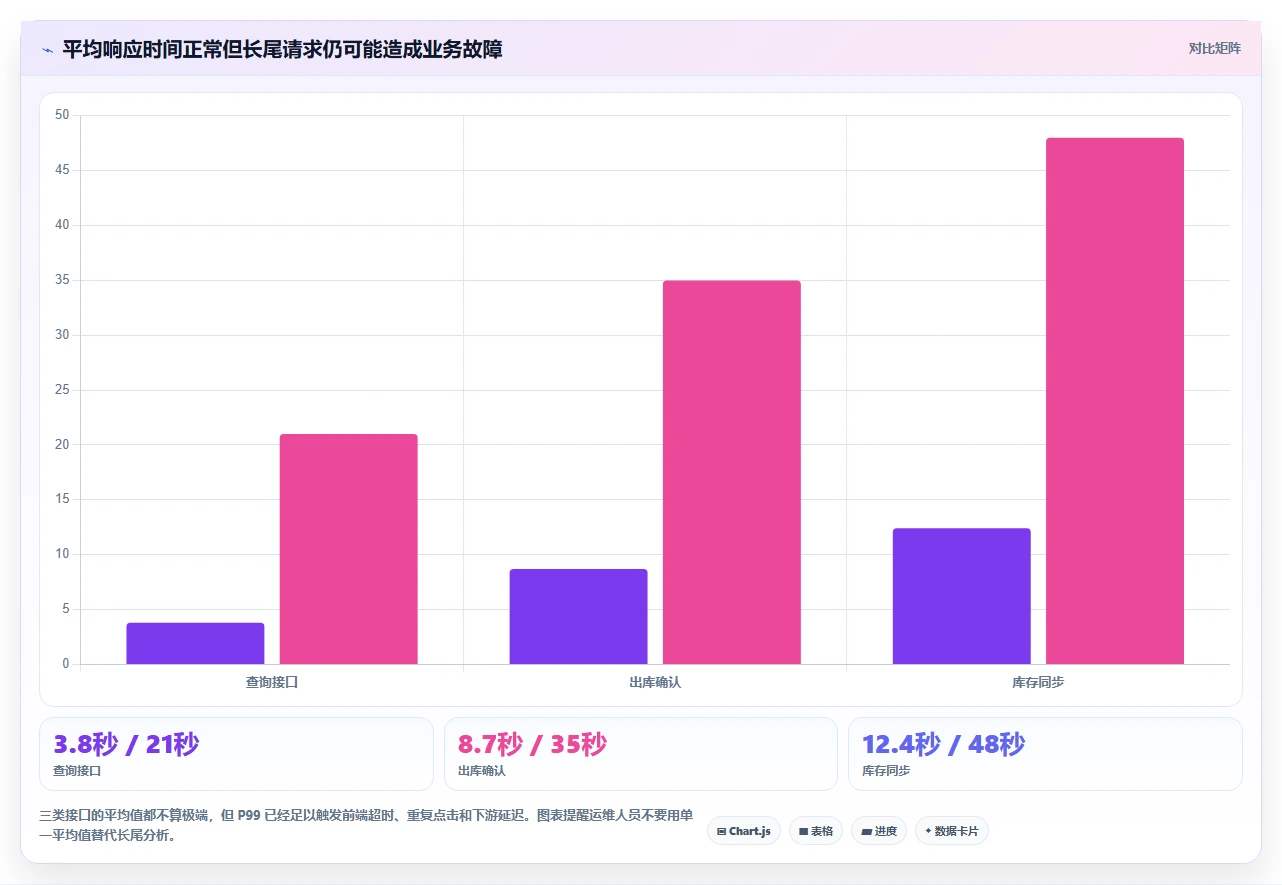Screen dimensions: 1282x885
Task: Click the y-axis tick label 20
Action: [62, 444]
